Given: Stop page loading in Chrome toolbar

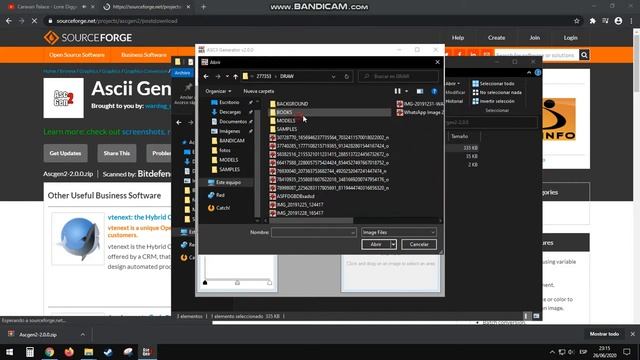Looking at the screenshot, I should pos(34,21).
